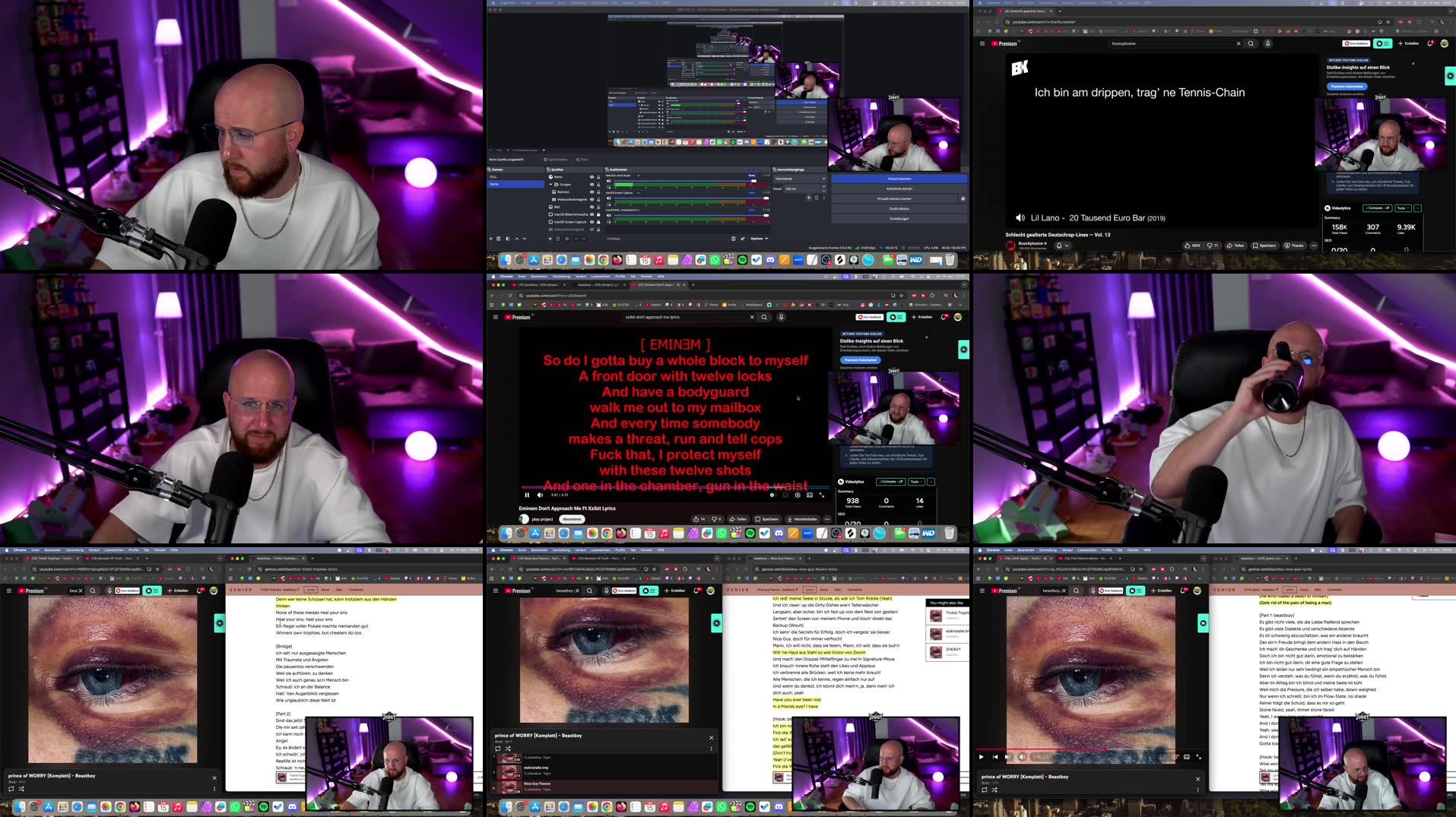
Task: Subscribe using the Abonnieren button
Action: coord(572,519)
